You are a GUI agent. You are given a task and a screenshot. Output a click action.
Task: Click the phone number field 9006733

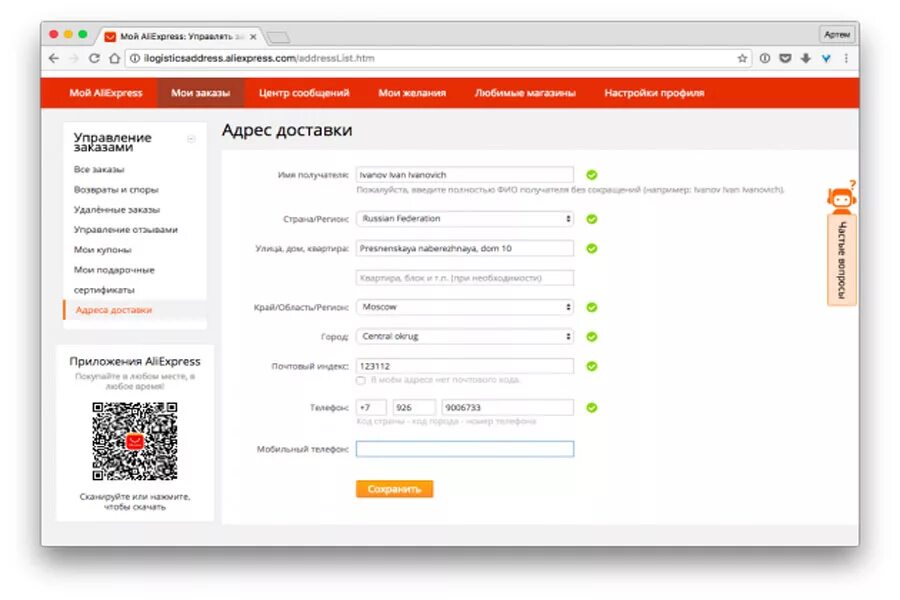[507, 408]
